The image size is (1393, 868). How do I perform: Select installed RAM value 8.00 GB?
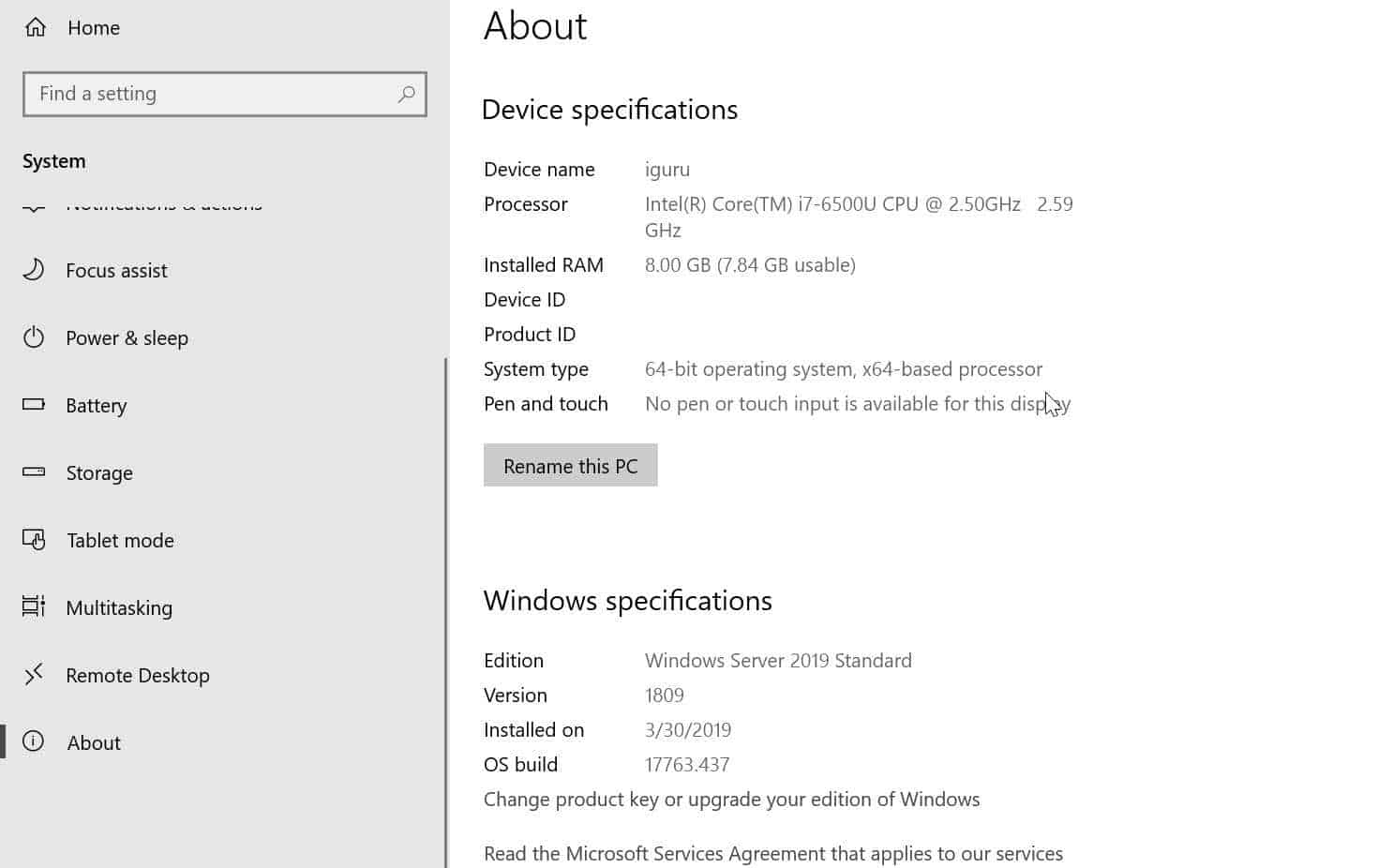point(750,265)
